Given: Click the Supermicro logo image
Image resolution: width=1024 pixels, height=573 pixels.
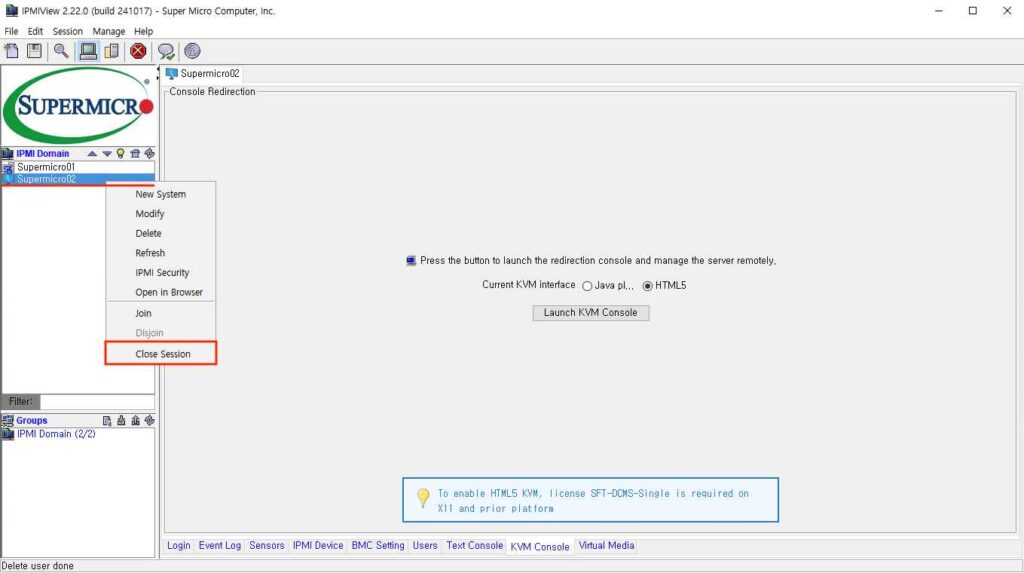Looking at the screenshot, I should tap(78, 106).
